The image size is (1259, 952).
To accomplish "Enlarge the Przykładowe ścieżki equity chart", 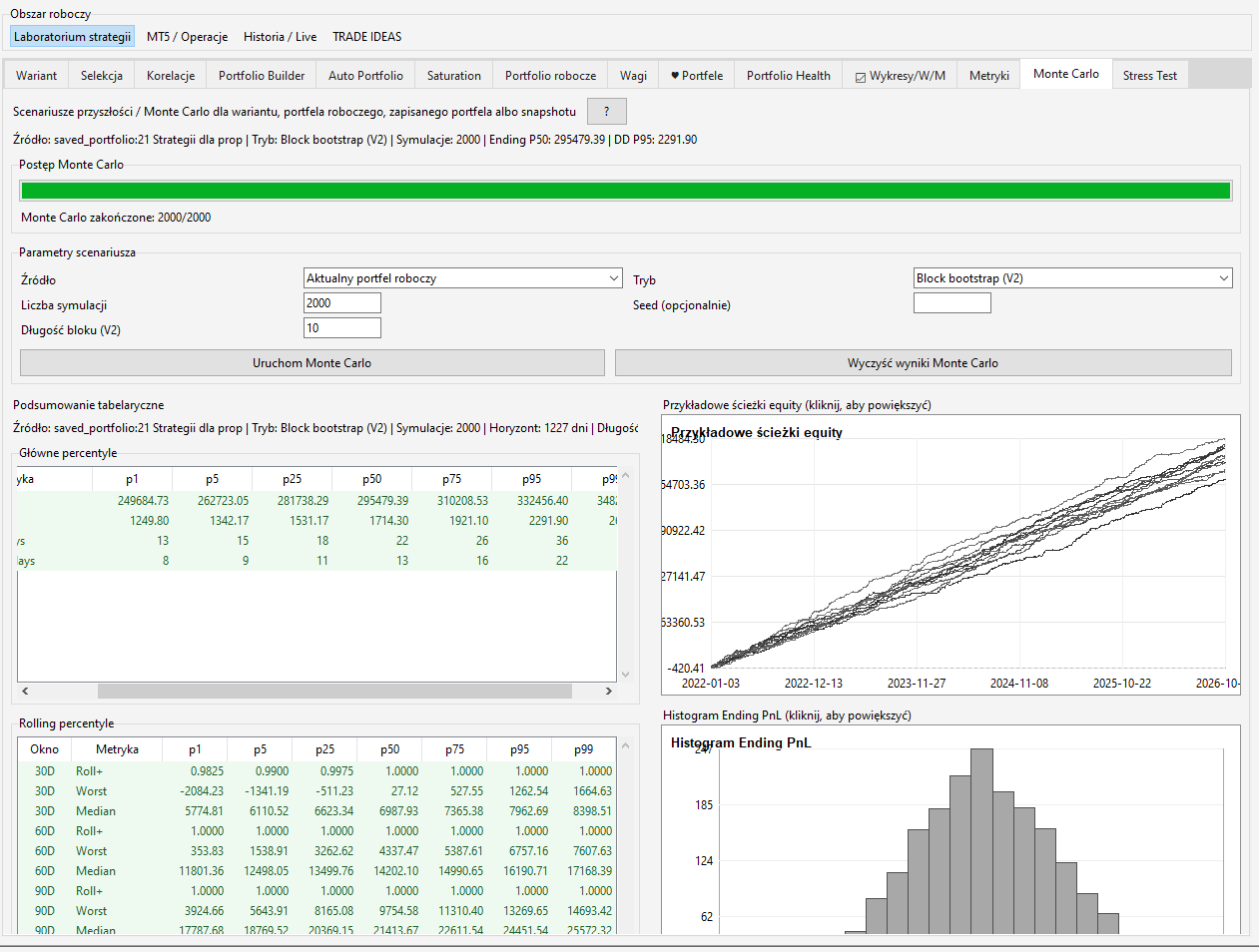I will 950,555.
